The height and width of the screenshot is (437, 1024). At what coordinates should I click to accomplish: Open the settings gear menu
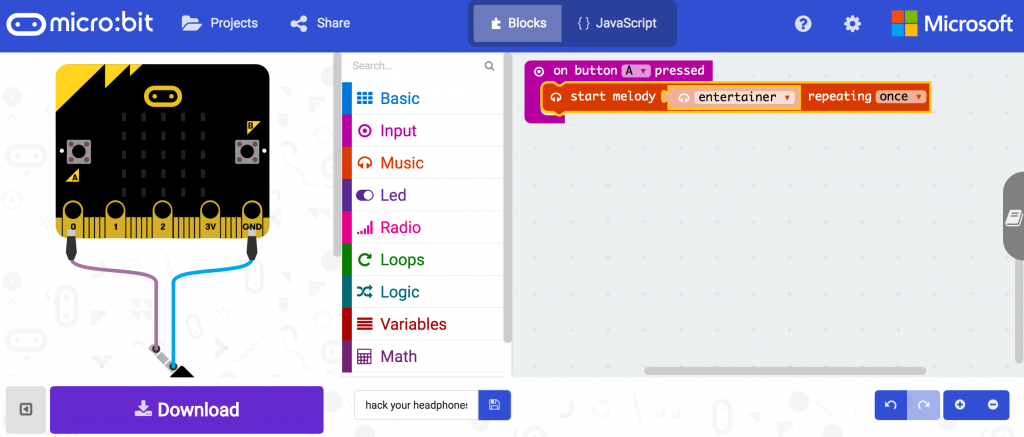pos(852,23)
